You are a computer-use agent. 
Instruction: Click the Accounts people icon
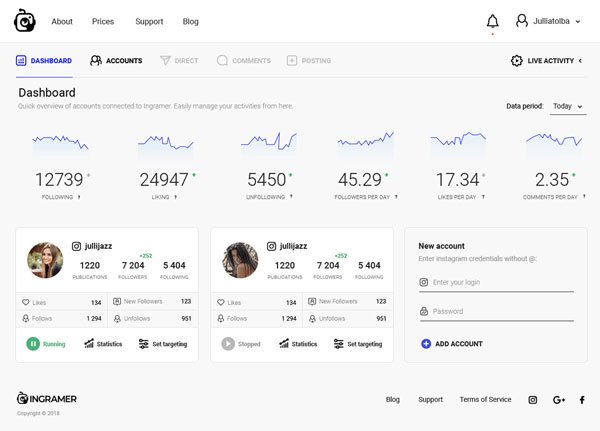pos(96,60)
